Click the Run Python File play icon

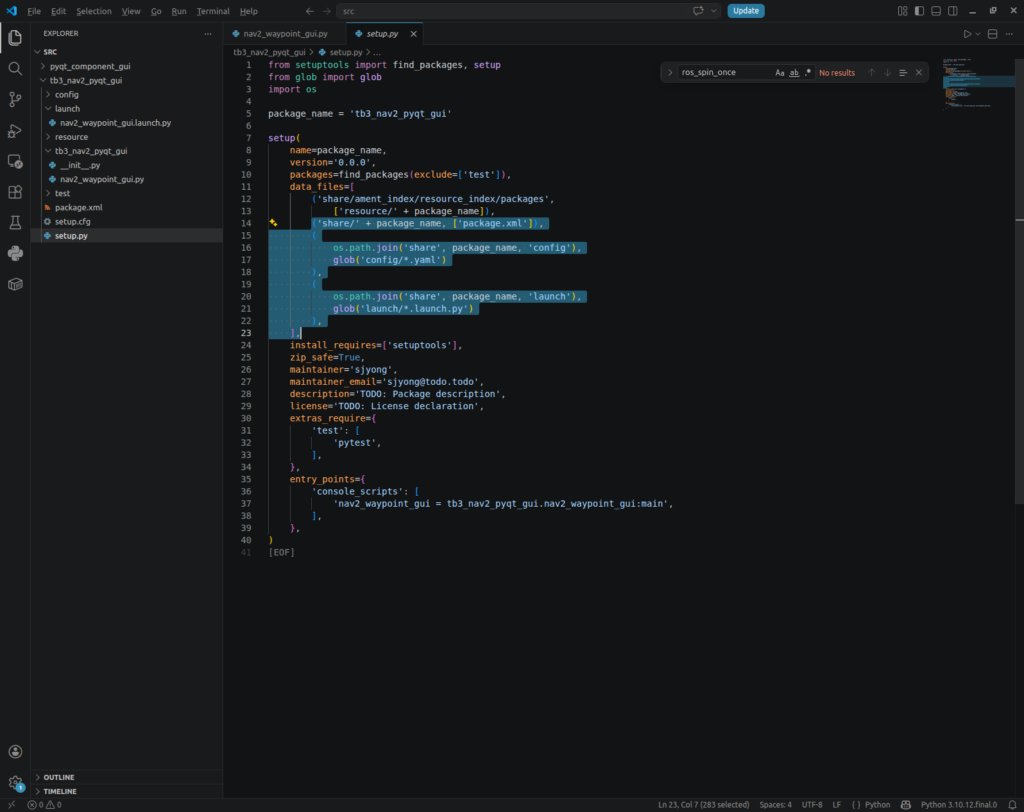coord(967,34)
